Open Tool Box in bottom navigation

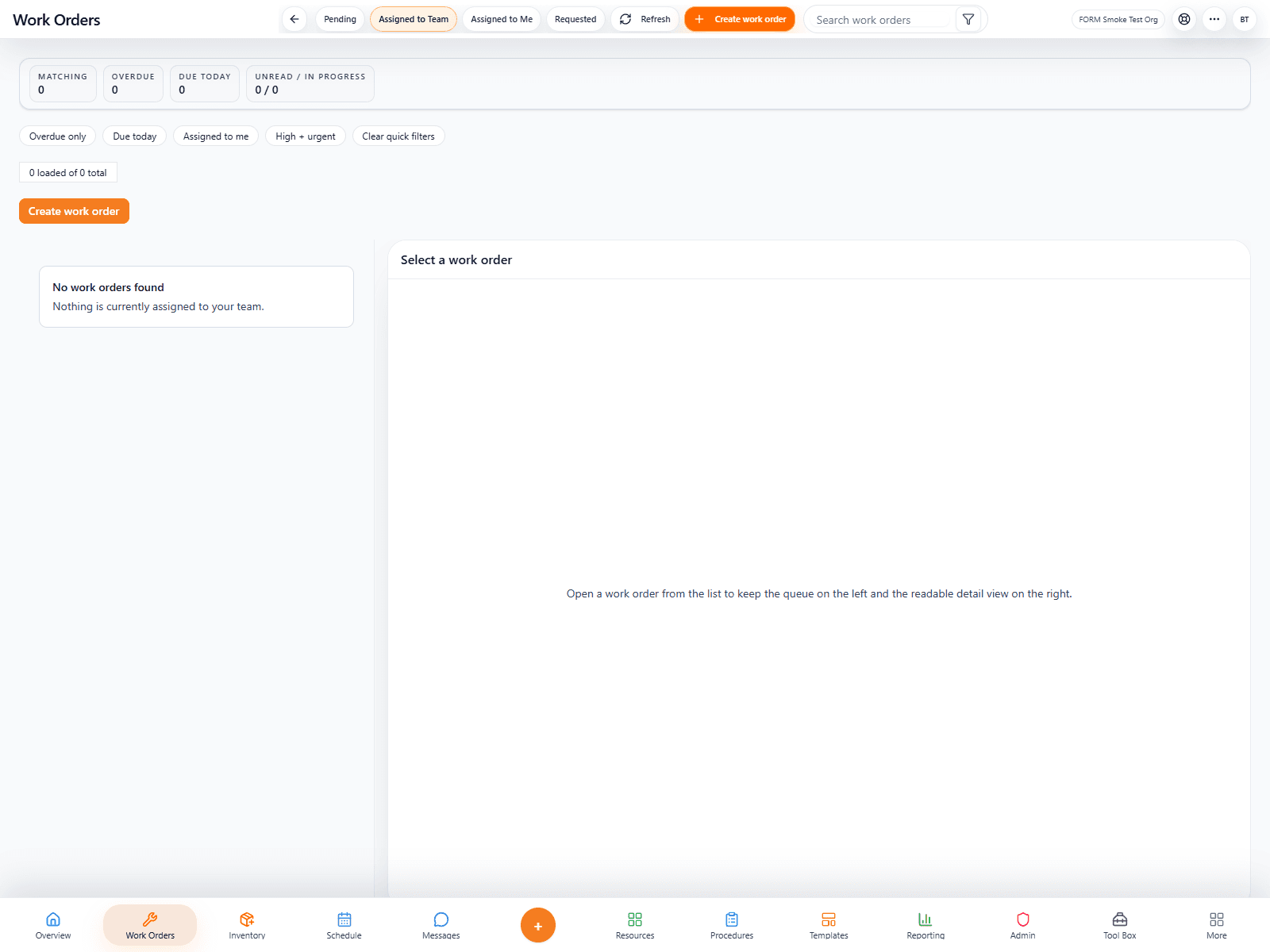click(1120, 925)
